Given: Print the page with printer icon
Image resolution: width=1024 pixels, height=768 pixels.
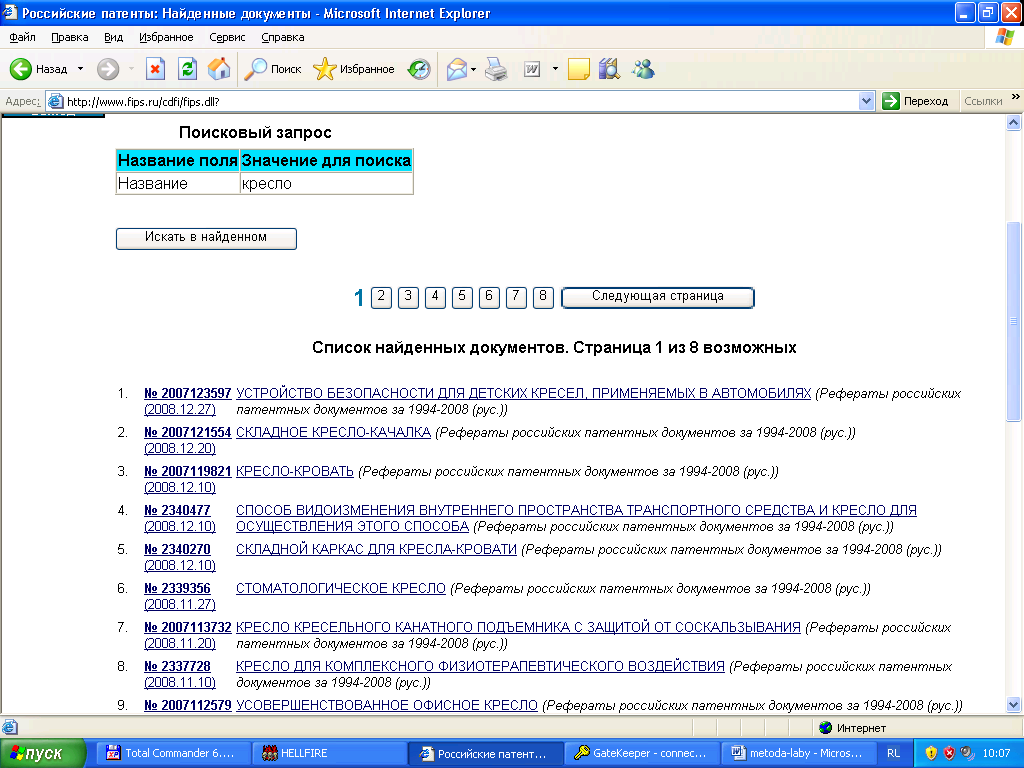Looking at the screenshot, I should pyautogui.click(x=496, y=69).
